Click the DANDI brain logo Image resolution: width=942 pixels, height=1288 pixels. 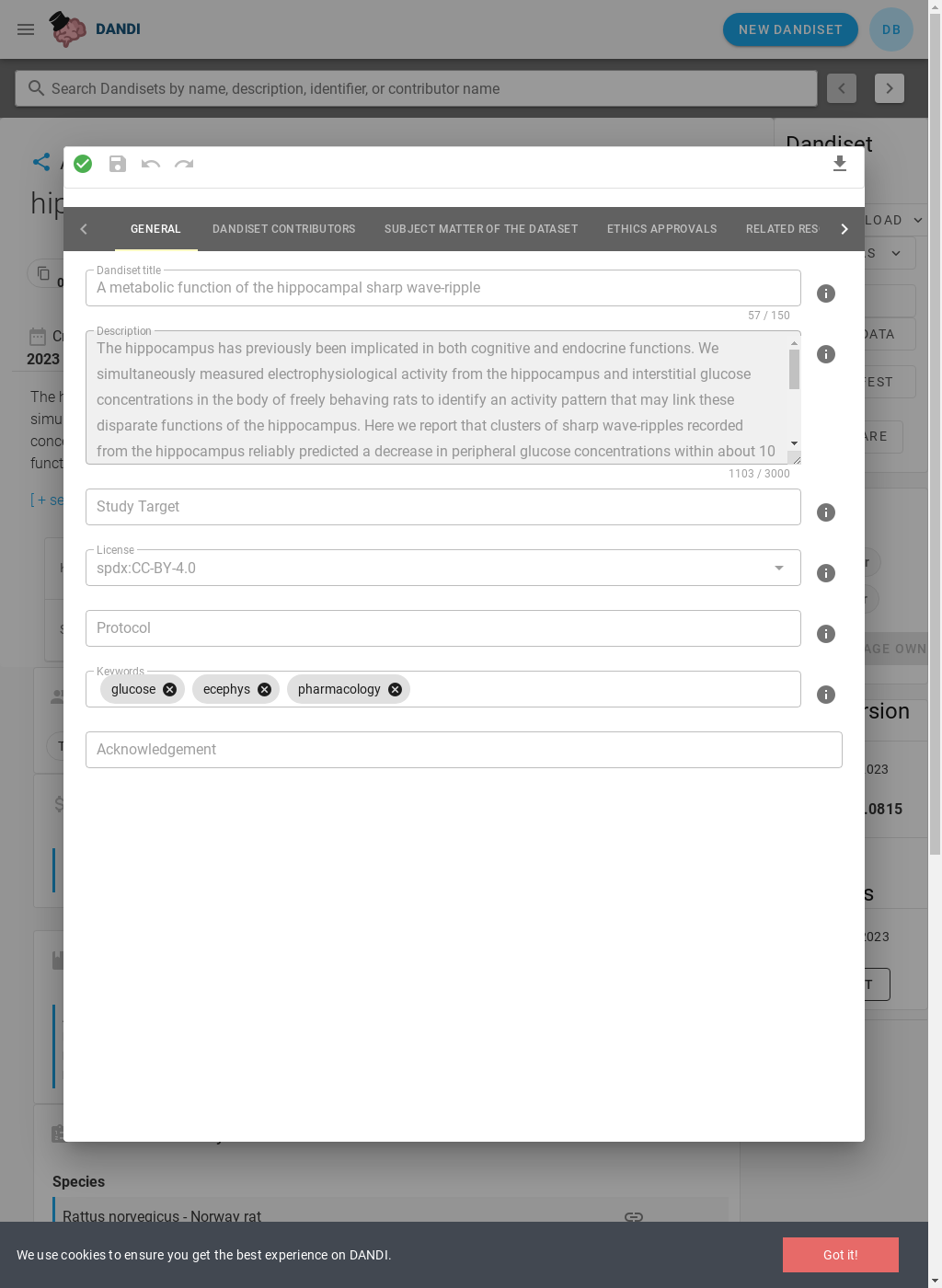(68, 29)
